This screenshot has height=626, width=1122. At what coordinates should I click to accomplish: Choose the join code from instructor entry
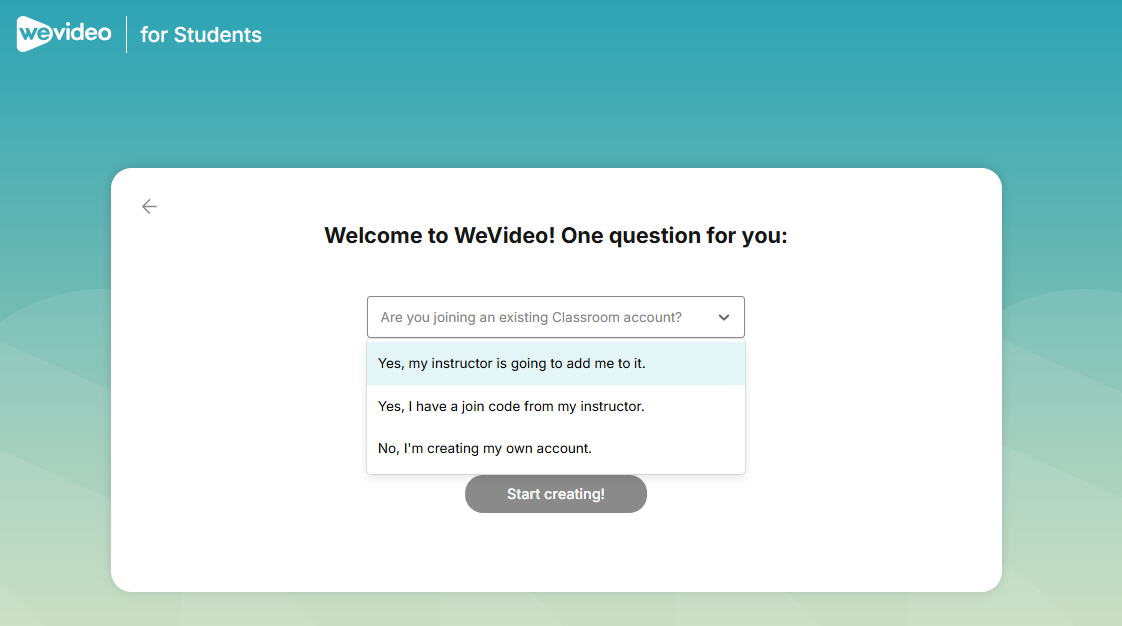click(x=555, y=406)
